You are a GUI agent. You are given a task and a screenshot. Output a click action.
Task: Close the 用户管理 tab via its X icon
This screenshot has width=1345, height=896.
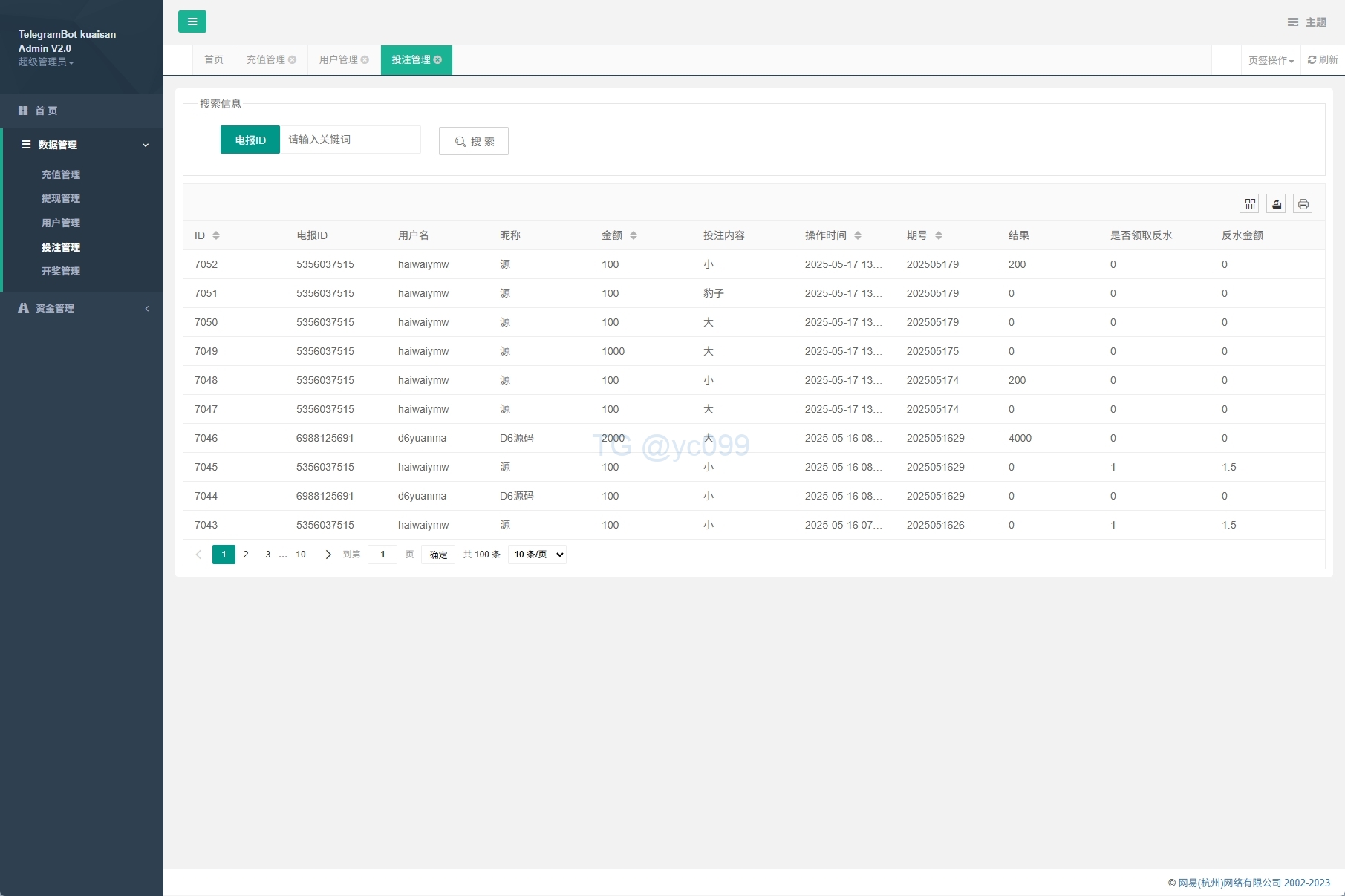click(x=365, y=60)
